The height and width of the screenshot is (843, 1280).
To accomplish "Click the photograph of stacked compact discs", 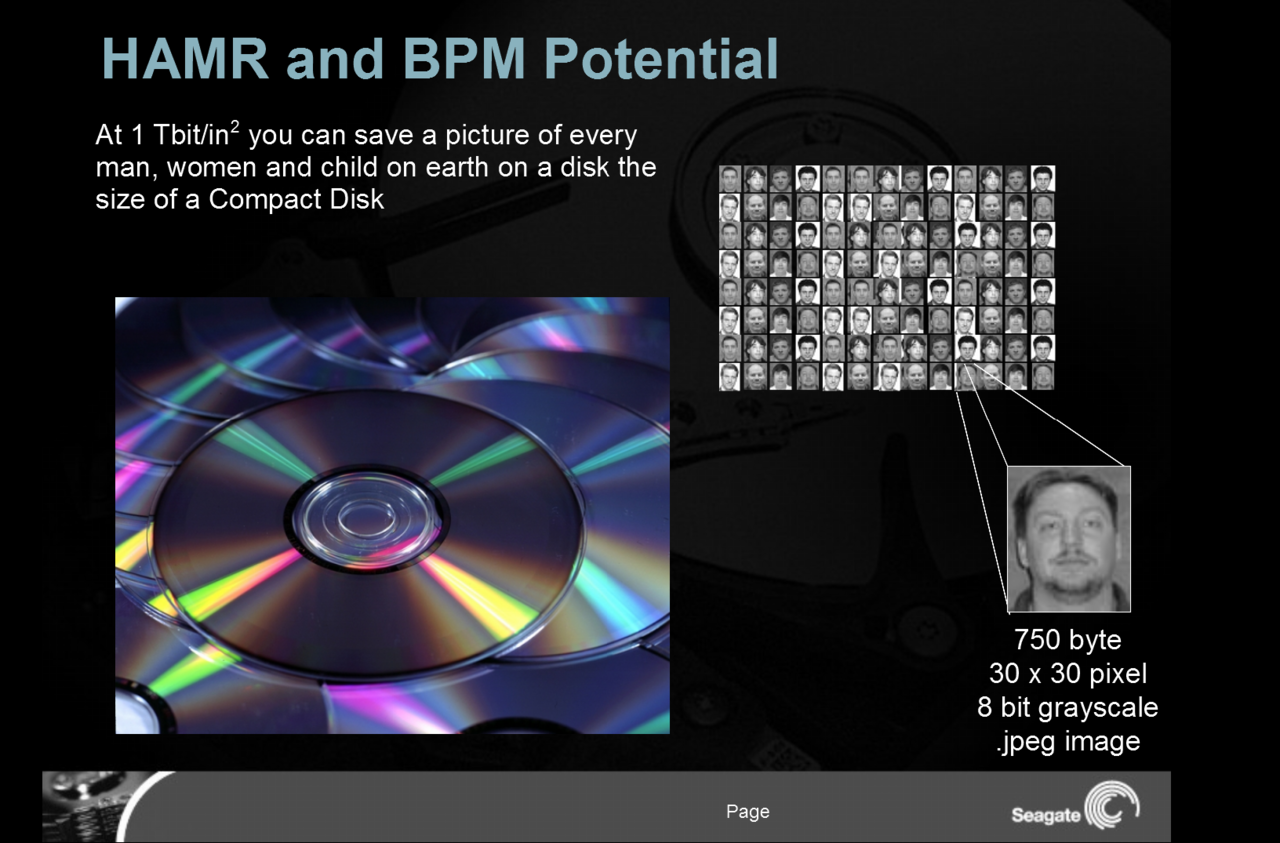I will tap(392, 515).
